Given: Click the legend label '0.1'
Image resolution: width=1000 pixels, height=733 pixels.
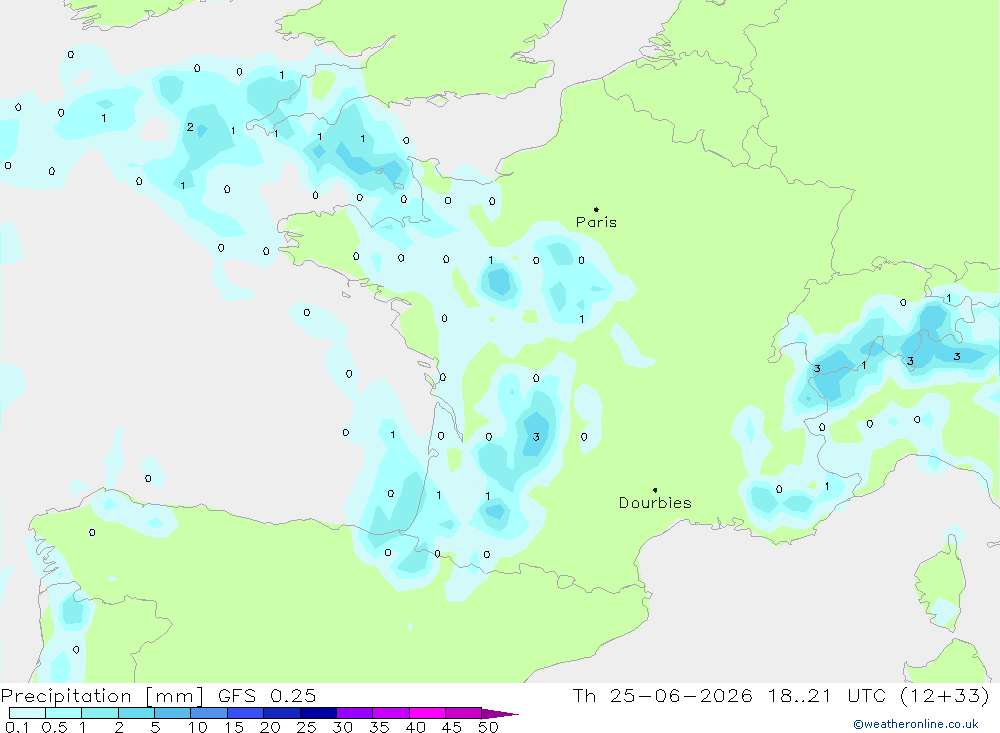Looking at the screenshot, I should coord(17,727).
